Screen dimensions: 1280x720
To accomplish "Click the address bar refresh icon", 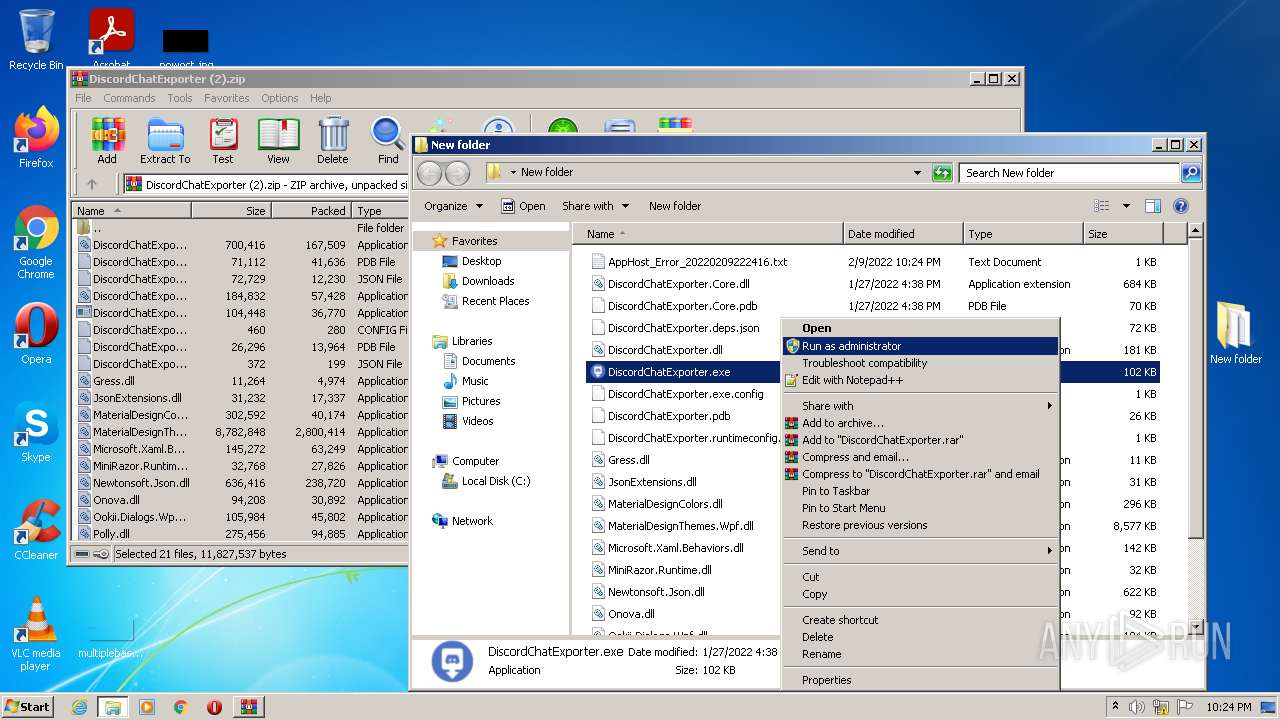I will [x=941, y=173].
